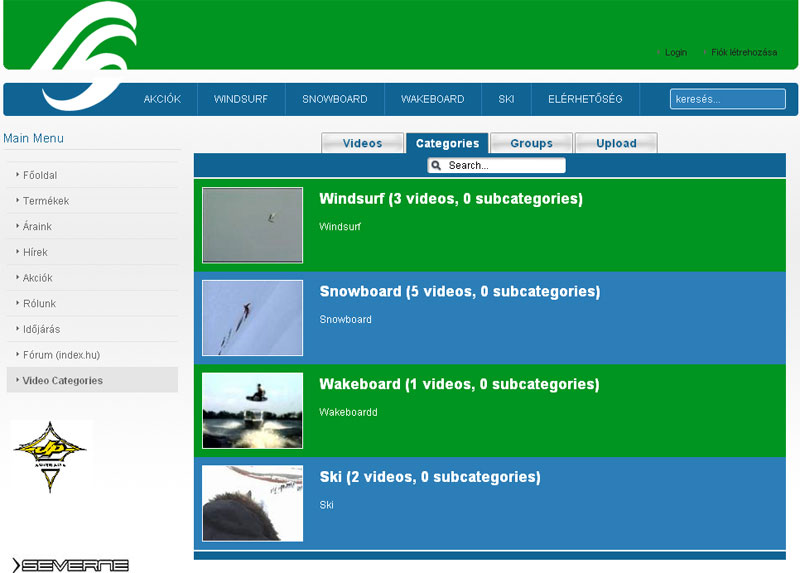The image size is (800, 573).
Task: Click the Severne brand logo
Action: (70, 565)
